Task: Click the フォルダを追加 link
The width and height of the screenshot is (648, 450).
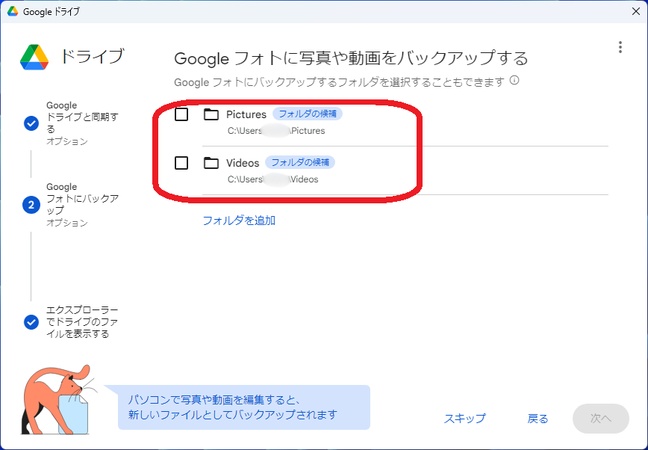Action: (239, 220)
